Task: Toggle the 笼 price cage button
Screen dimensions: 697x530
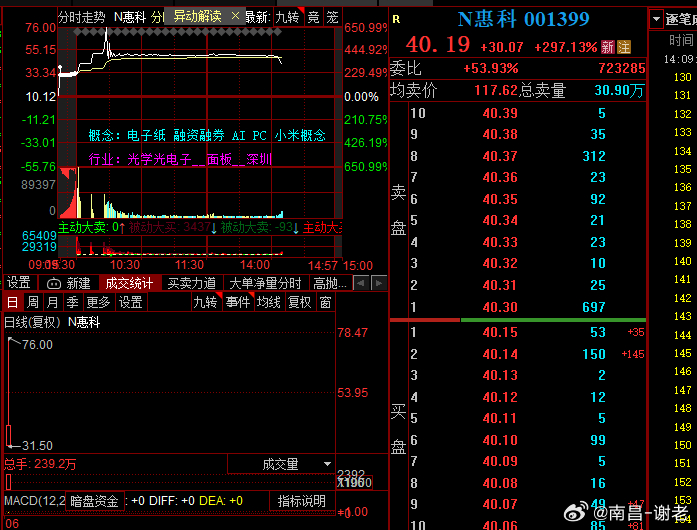Action: click(x=332, y=17)
